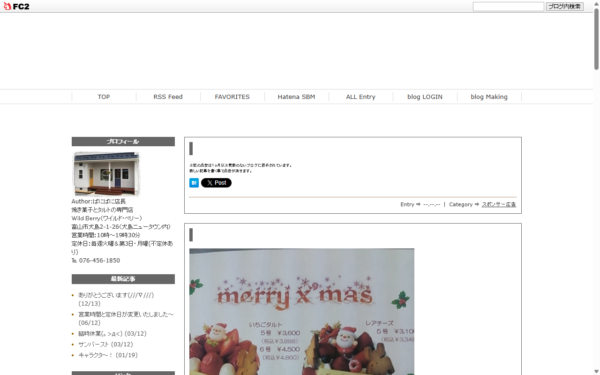Click the merry x'mas cake flyer image
This screenshot has width=600, height=375.
coord(302,311)
